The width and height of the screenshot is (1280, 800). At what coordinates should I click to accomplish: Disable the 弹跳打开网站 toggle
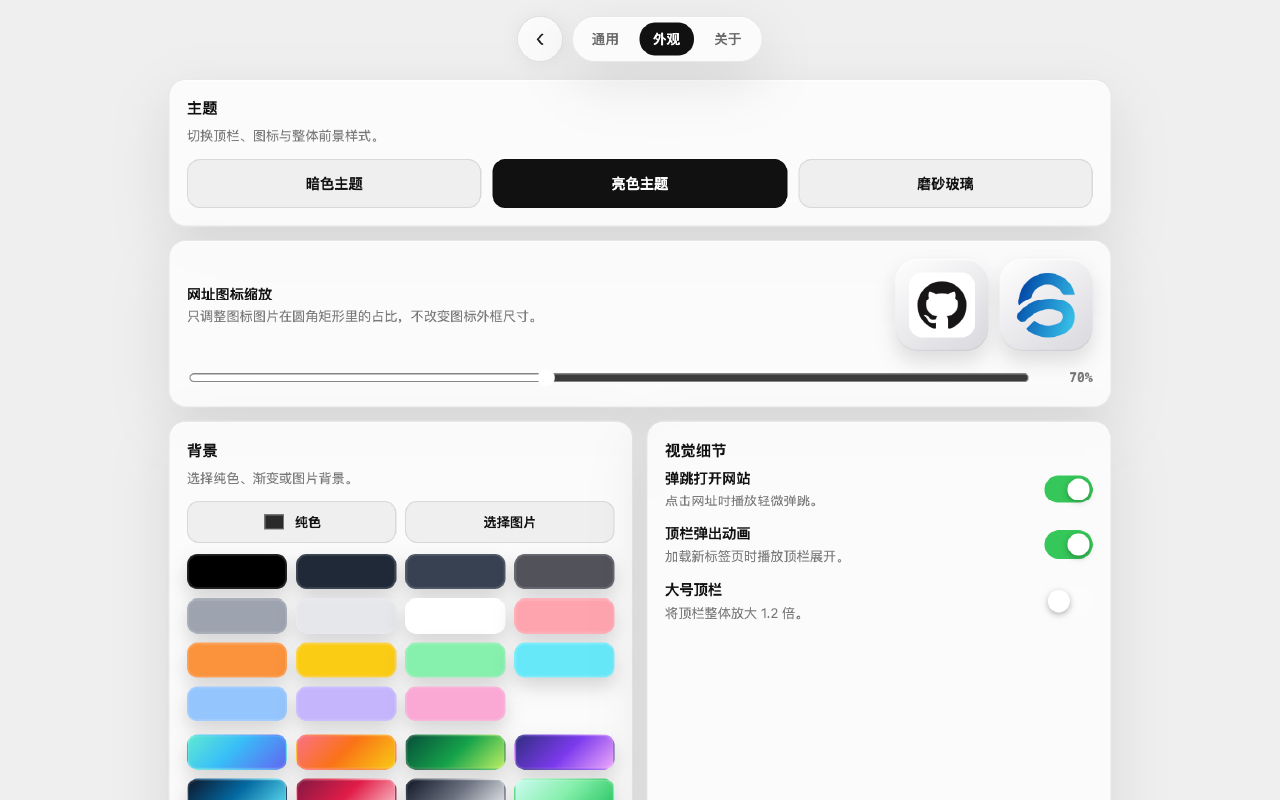coord(1068,489)
